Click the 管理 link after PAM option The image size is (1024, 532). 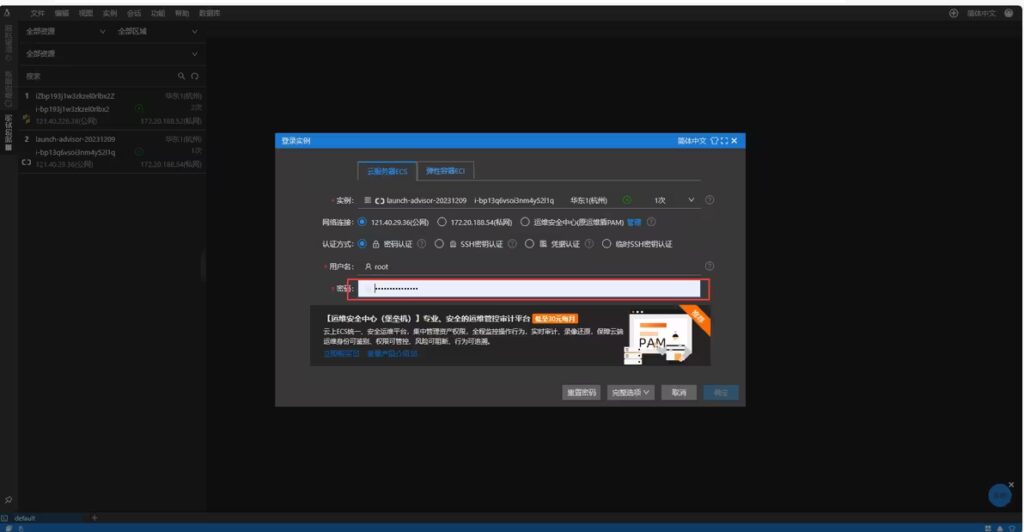tap(634, 222)
